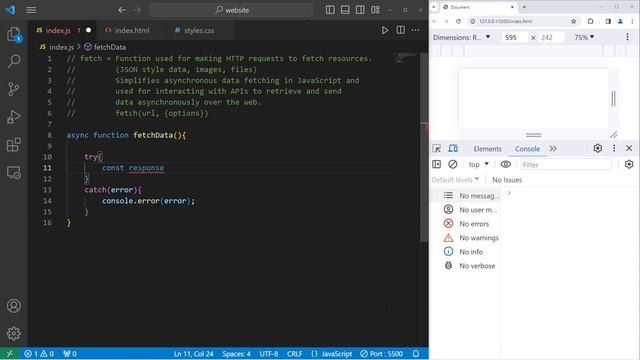Image resolution: width=640 pixels, height=360 pixels.
Task: Toggle the secondary side bar layout icon
Action: click(x=360, y=10)
